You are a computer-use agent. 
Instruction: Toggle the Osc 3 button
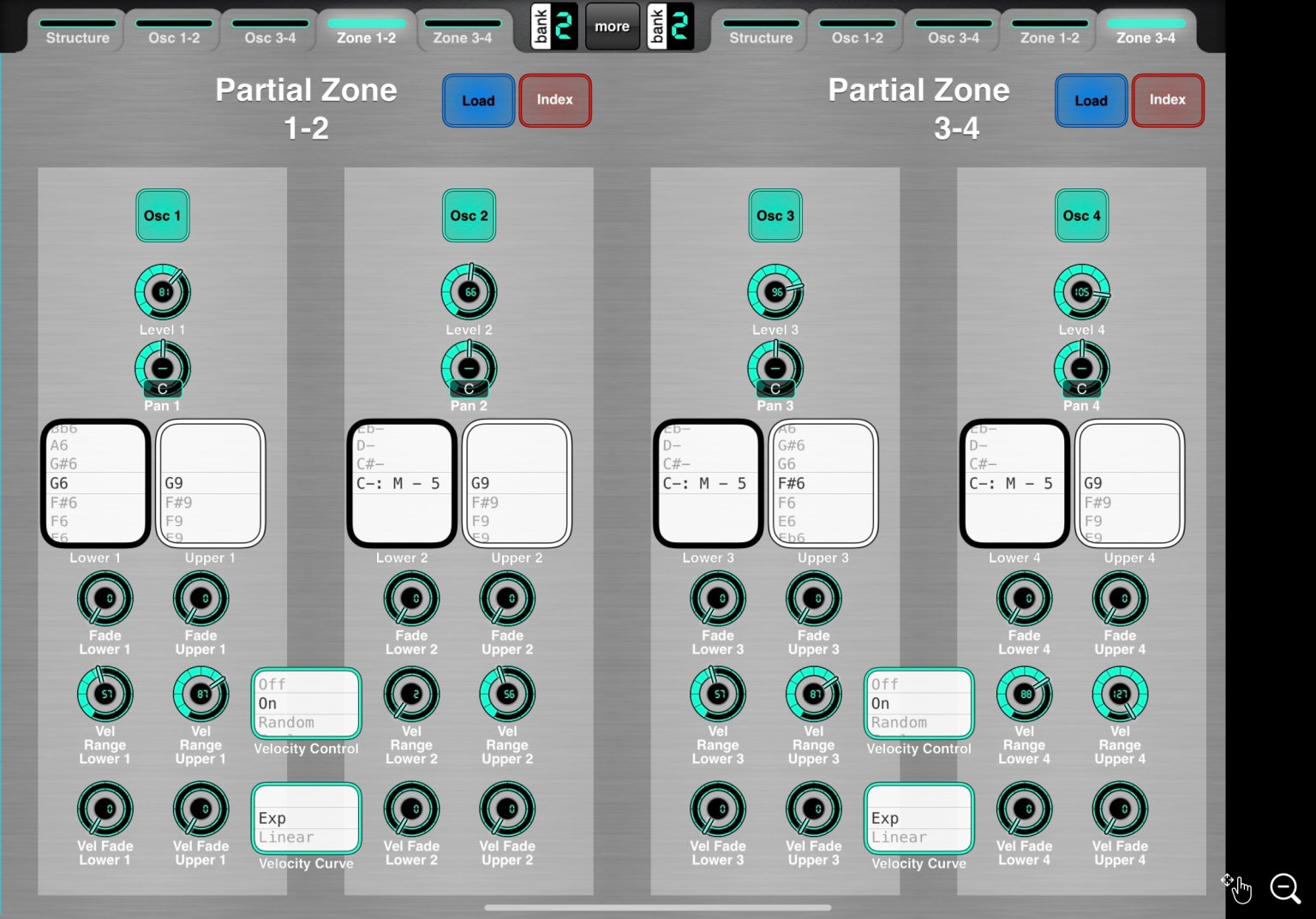tap(775, 216)
